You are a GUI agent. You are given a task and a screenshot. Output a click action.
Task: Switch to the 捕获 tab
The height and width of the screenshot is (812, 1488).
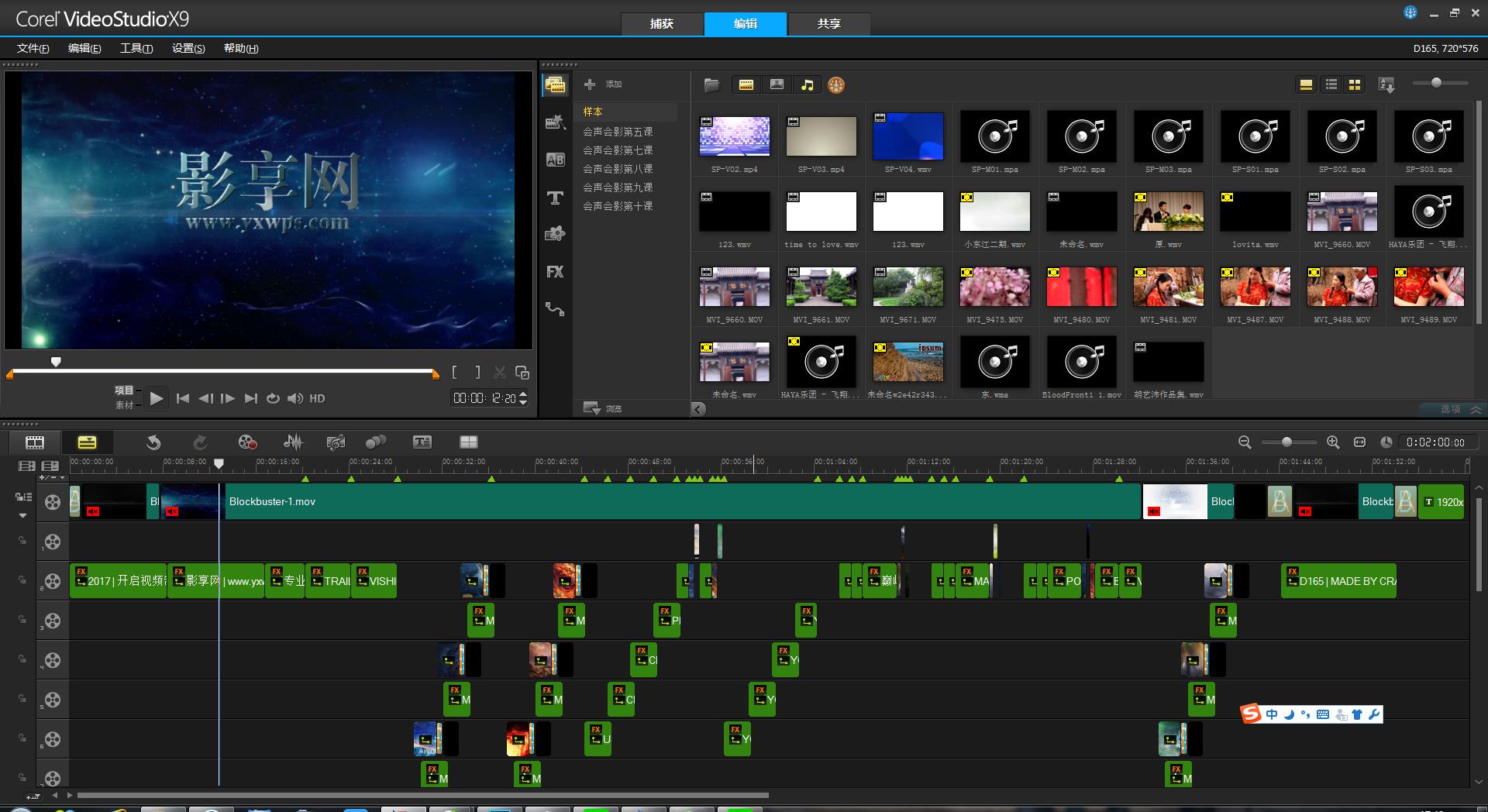[x=662, y=24]
